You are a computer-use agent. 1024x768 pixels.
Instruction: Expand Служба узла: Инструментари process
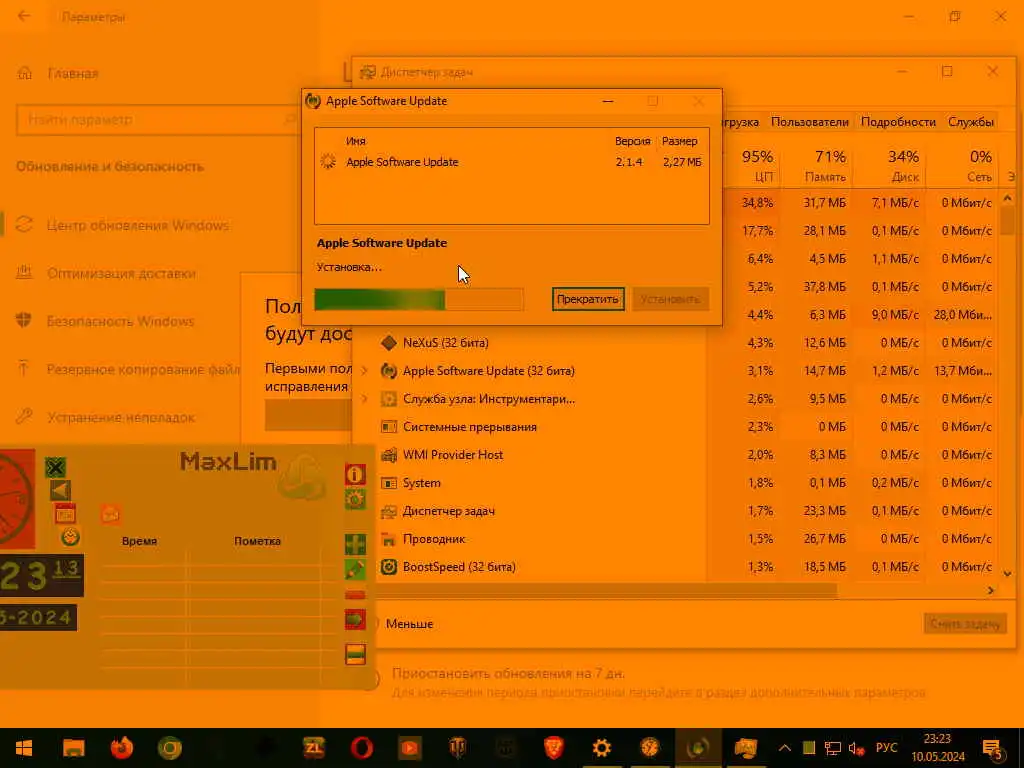pyautogui.click(x=364, y=399)
